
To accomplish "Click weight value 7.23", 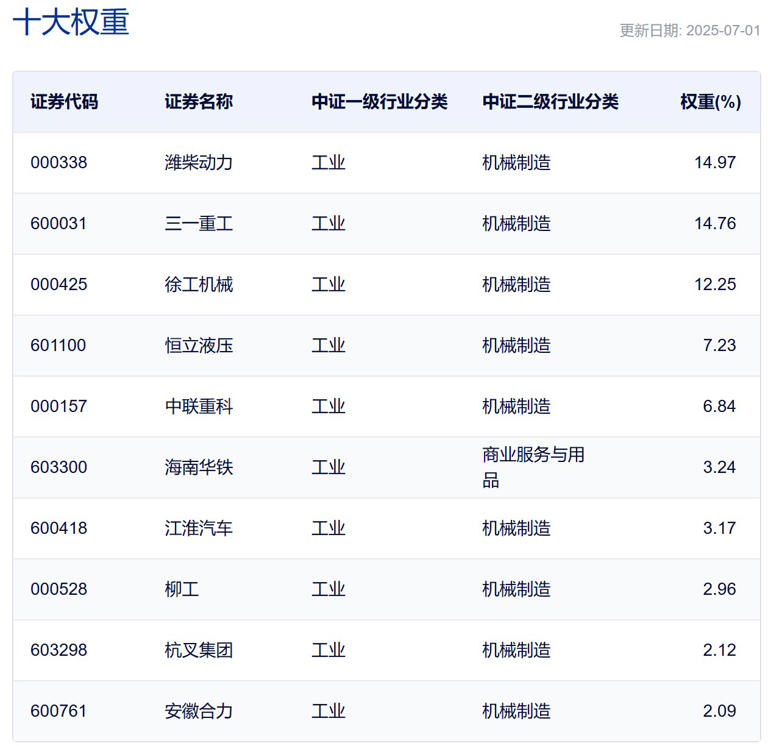I will pyautogui.click(x=720, y=345).
